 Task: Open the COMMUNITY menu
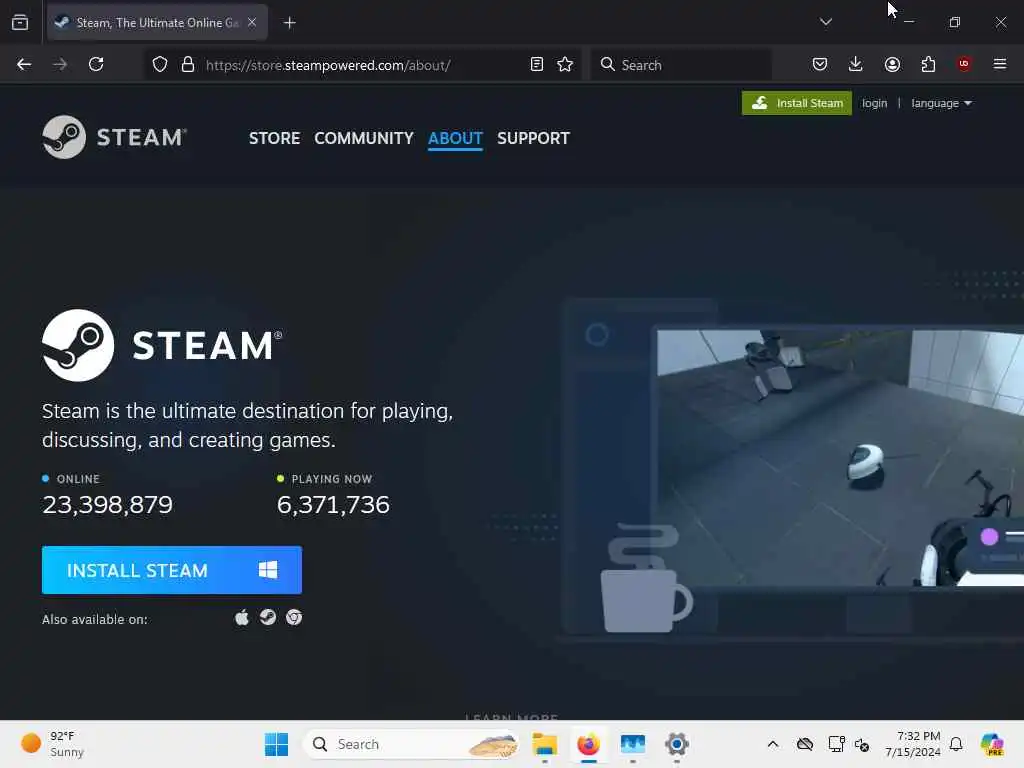[x=364, y=138]
